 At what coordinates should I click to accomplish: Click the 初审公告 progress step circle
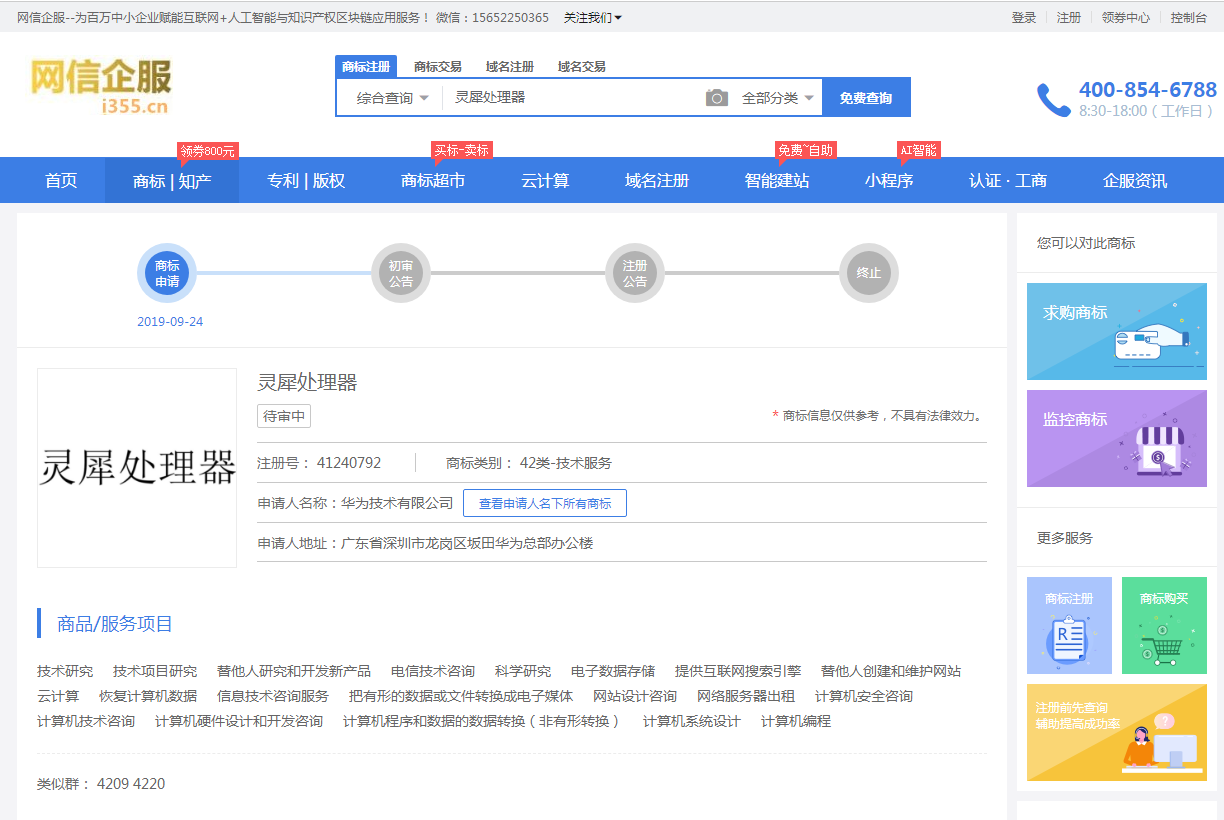[x=401, y=273]
